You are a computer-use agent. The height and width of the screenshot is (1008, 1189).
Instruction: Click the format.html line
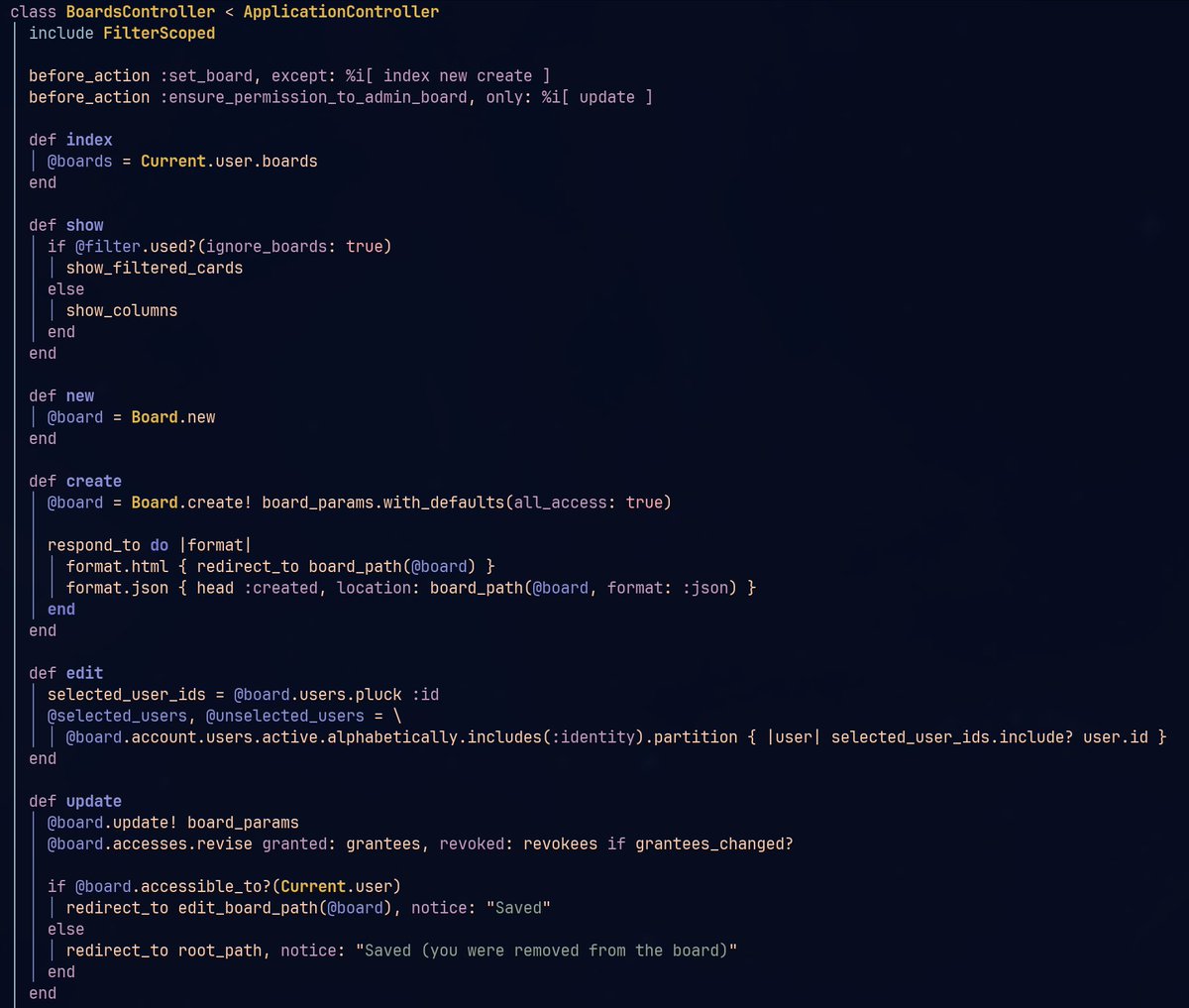[280, 566]
